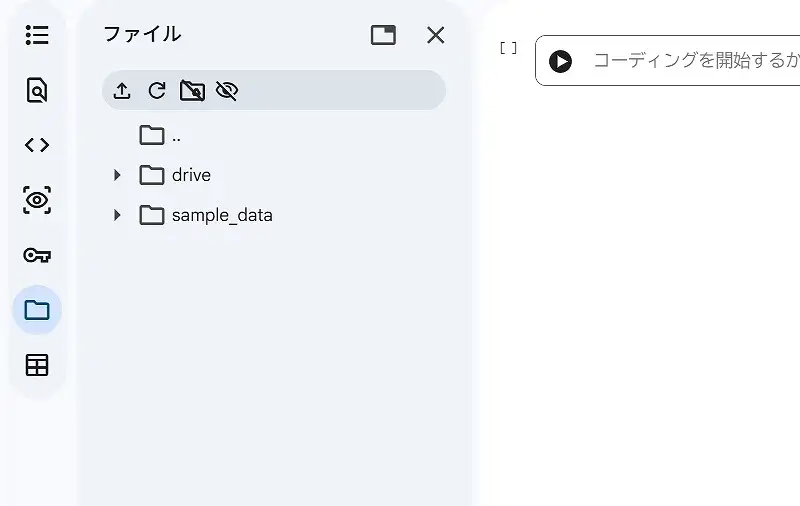The height and width of the screenshot is (506, 800).
Task: Toggle hidden files visibility
Action: point(227,91)
